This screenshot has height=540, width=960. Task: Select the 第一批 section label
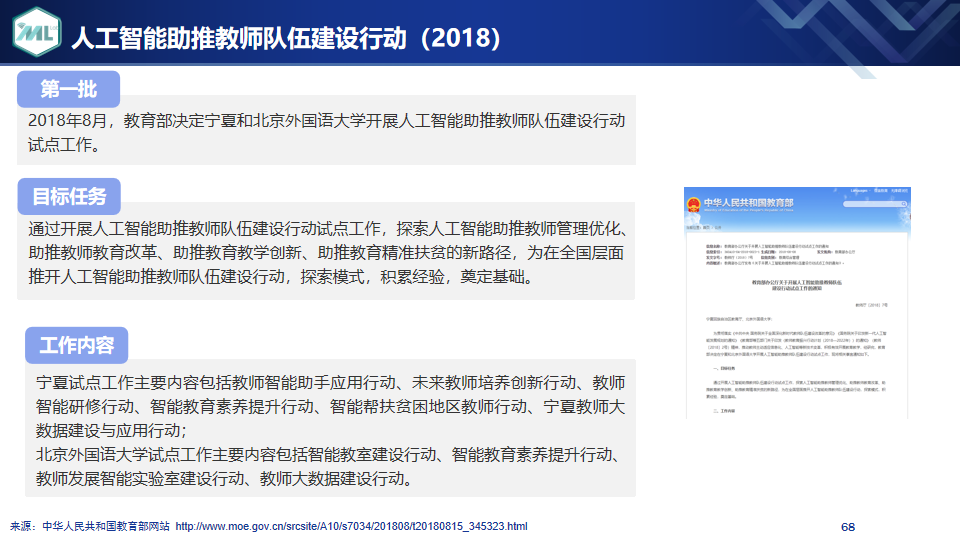68,89
